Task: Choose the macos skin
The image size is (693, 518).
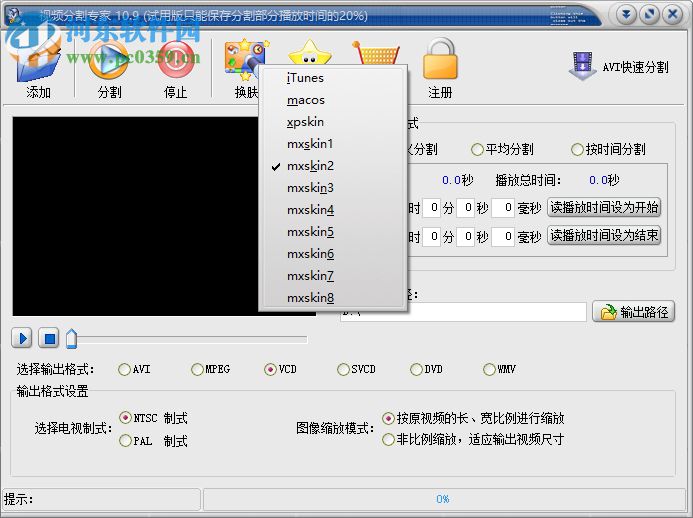Action: (332, 100)
